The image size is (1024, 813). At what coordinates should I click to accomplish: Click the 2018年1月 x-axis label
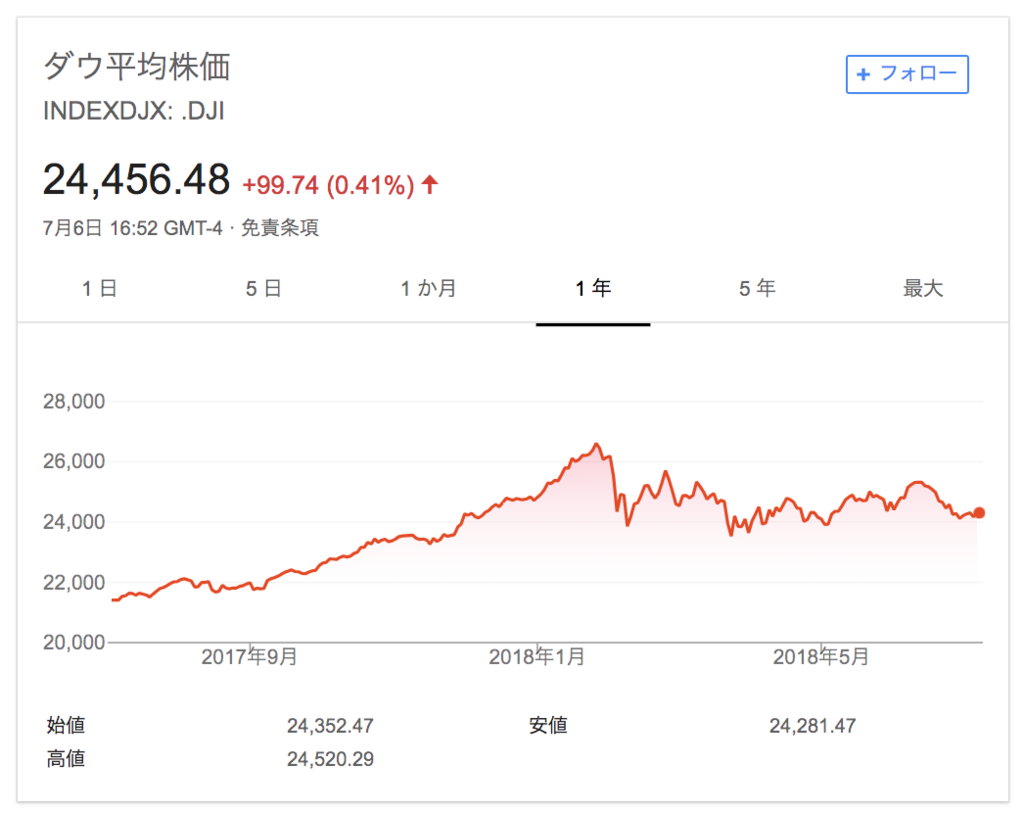pos(537,656)
